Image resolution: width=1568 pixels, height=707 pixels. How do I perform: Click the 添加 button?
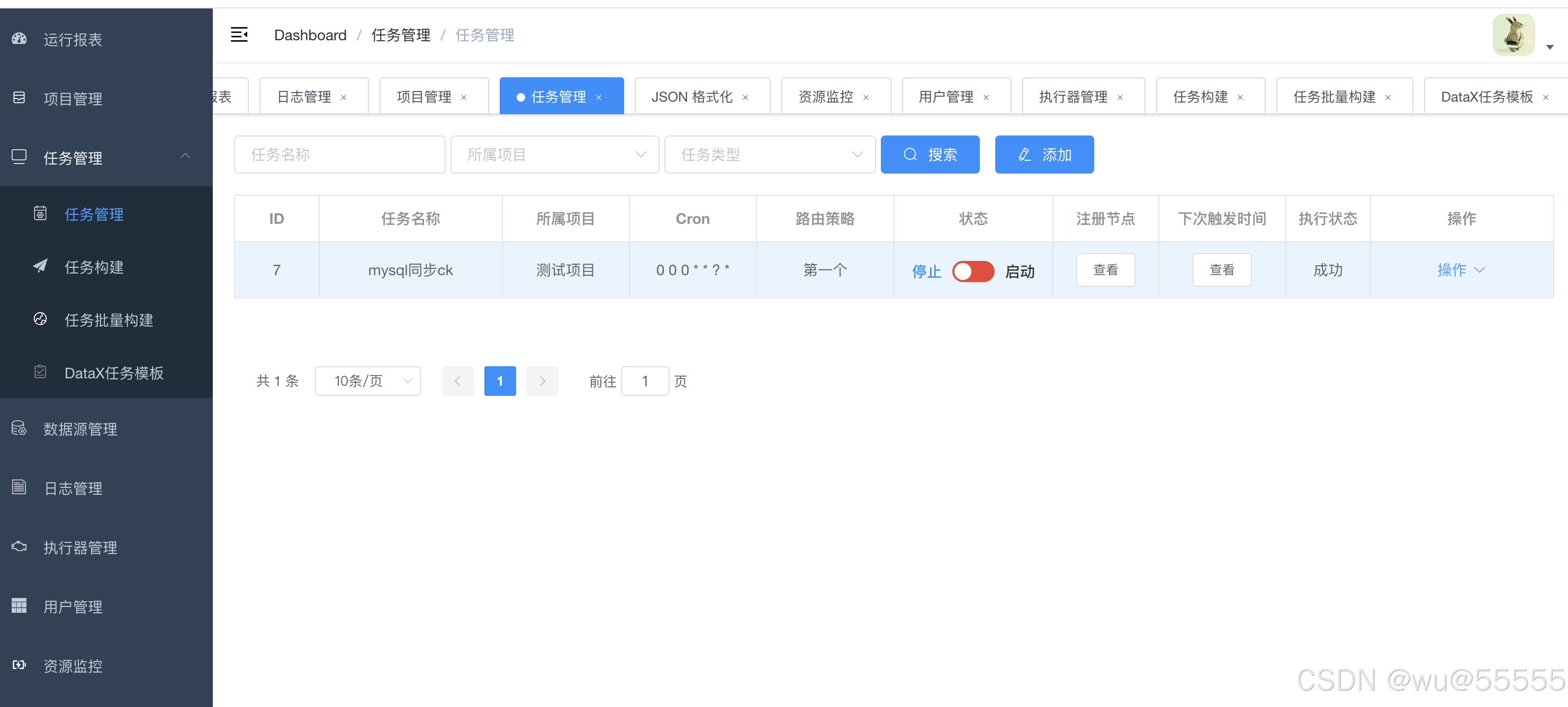tap(1043, 155)
